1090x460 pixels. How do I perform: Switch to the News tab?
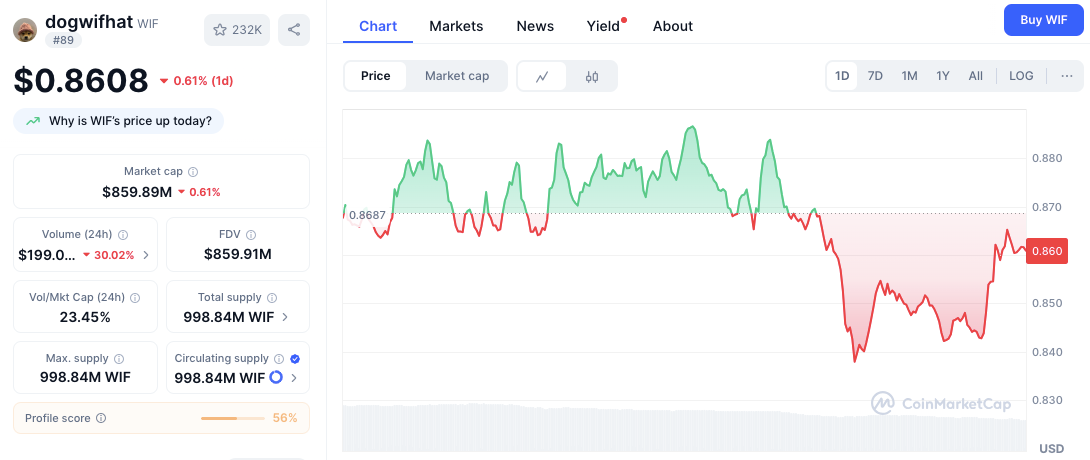coord(535,26)
